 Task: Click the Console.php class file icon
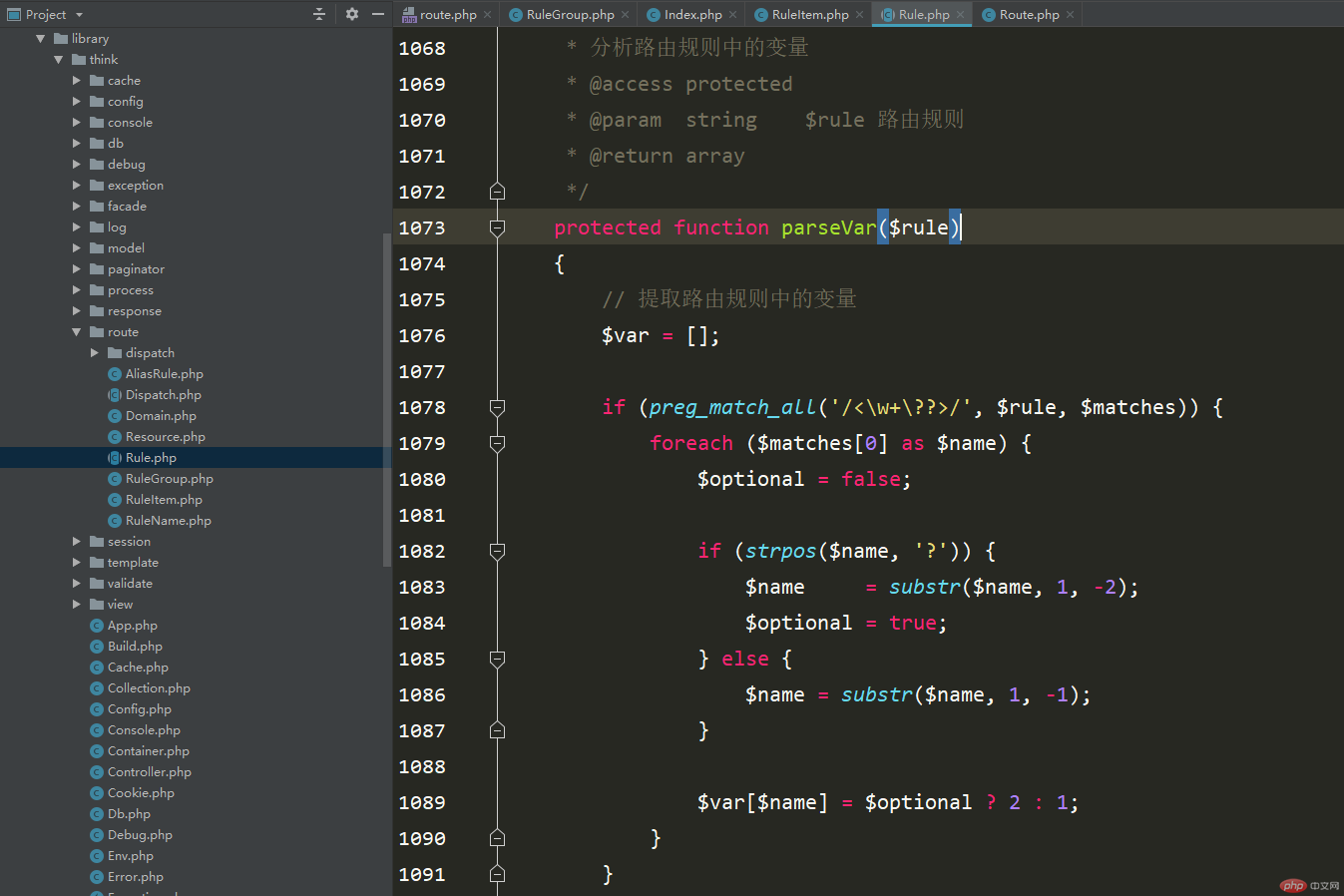click(97, 730)
